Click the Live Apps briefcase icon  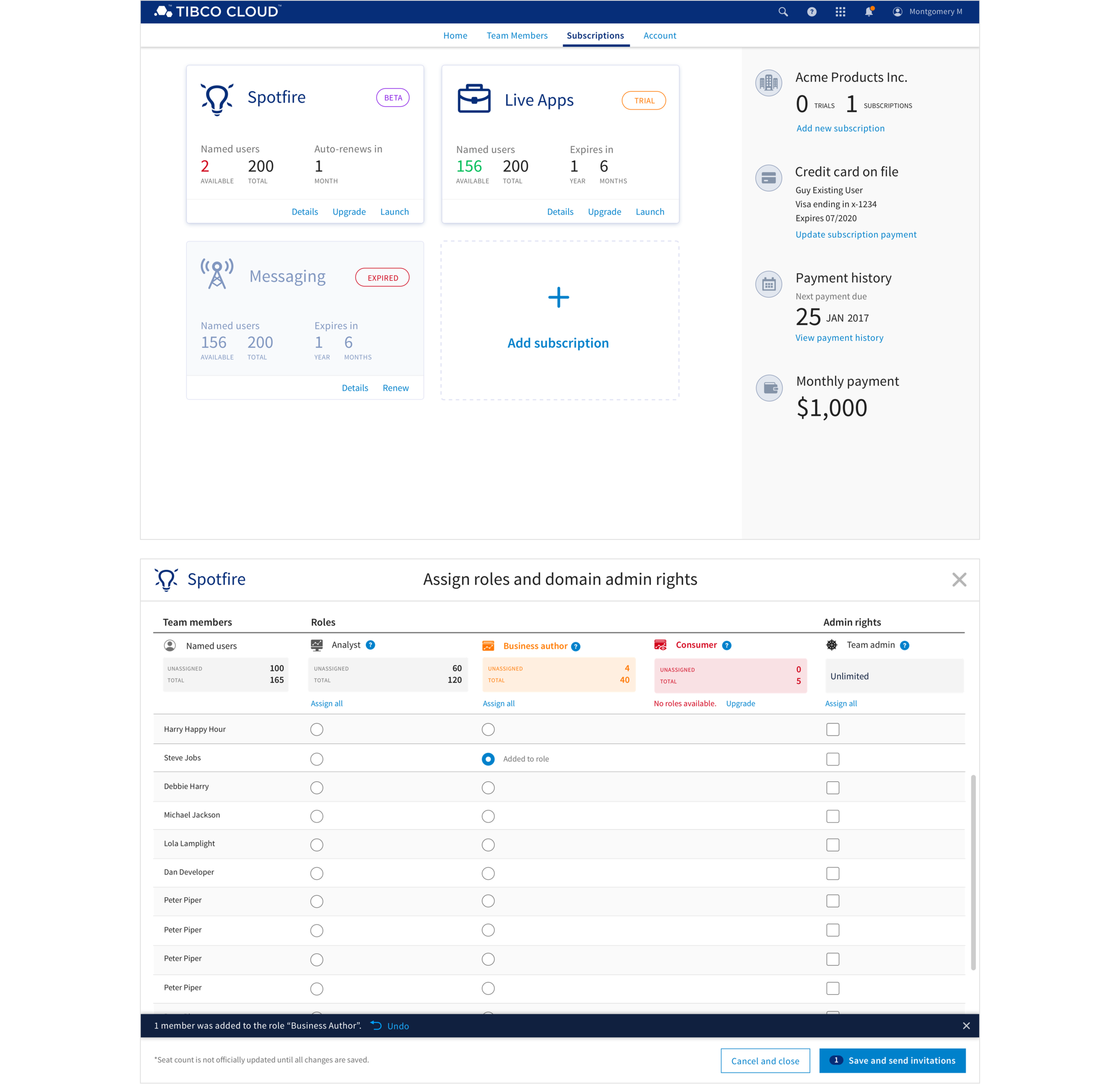click(x=474, y=99)
